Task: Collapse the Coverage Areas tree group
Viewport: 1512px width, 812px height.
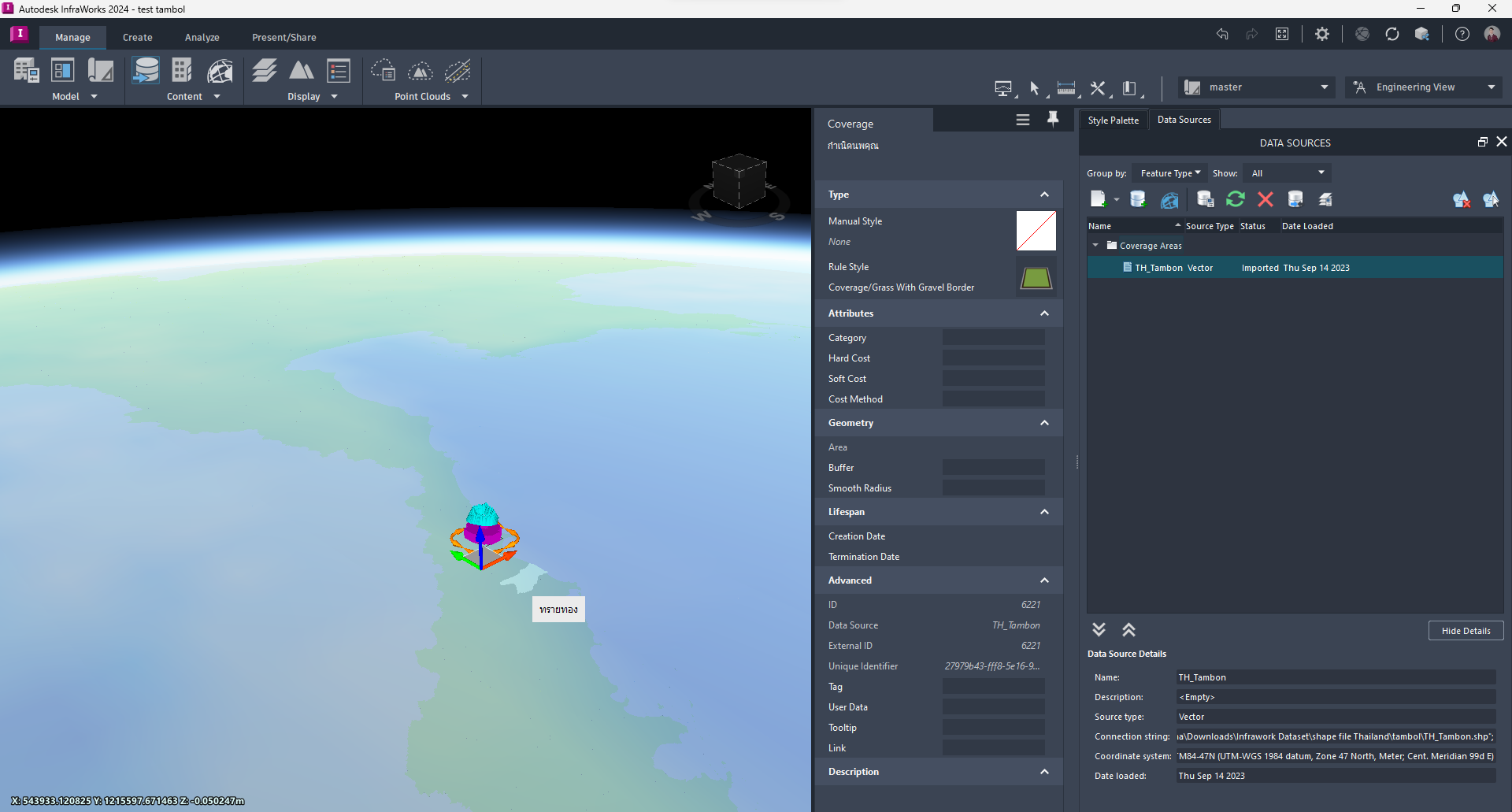Action: point(1095,245)
